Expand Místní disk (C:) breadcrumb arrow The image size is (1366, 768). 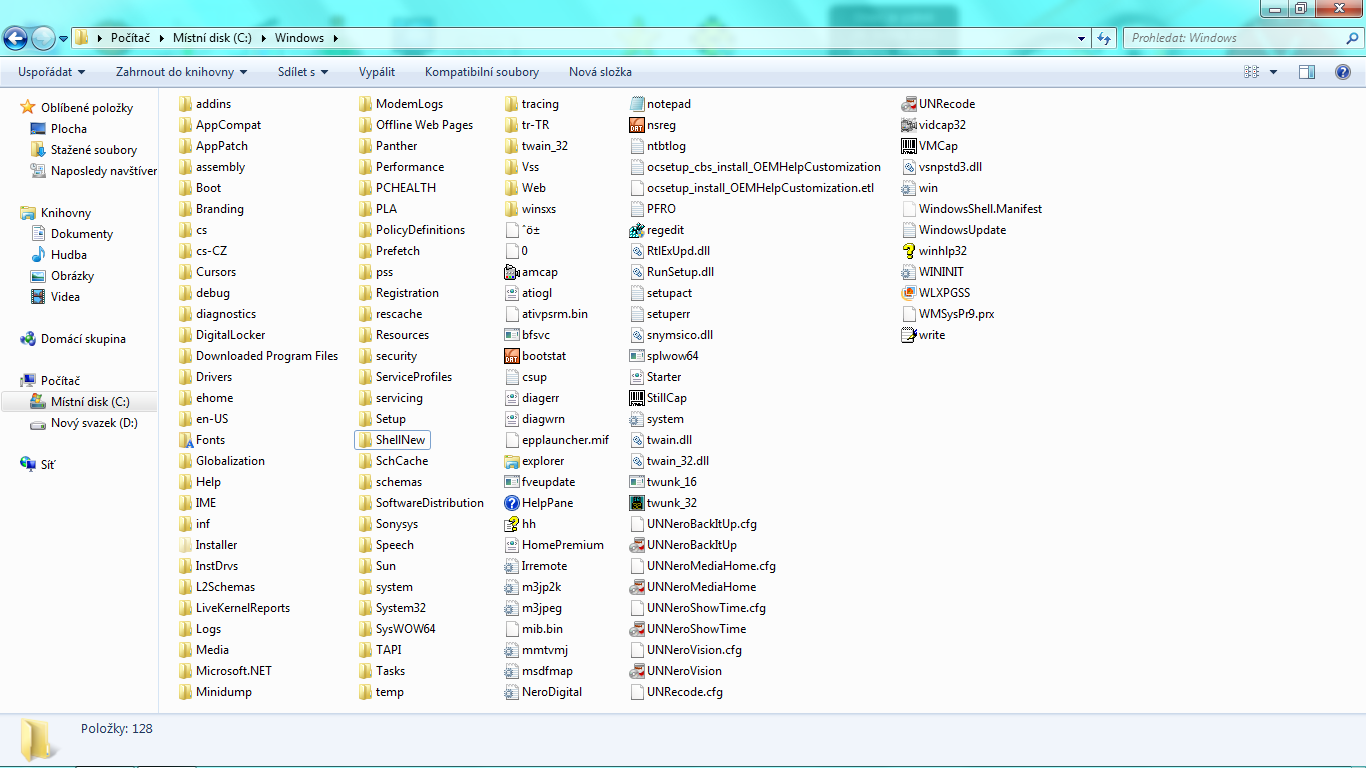(x=265, y=38)
